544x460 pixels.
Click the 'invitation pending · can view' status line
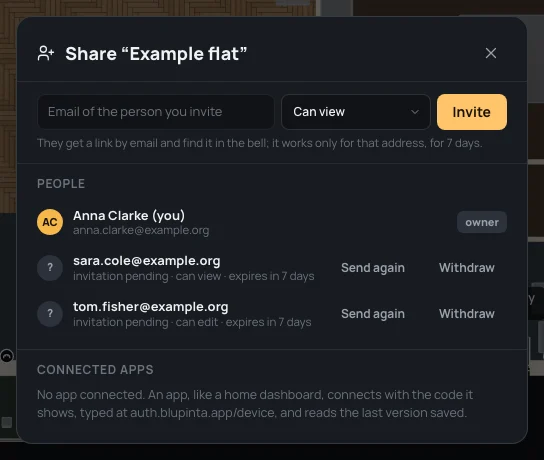tap(194, 276)
